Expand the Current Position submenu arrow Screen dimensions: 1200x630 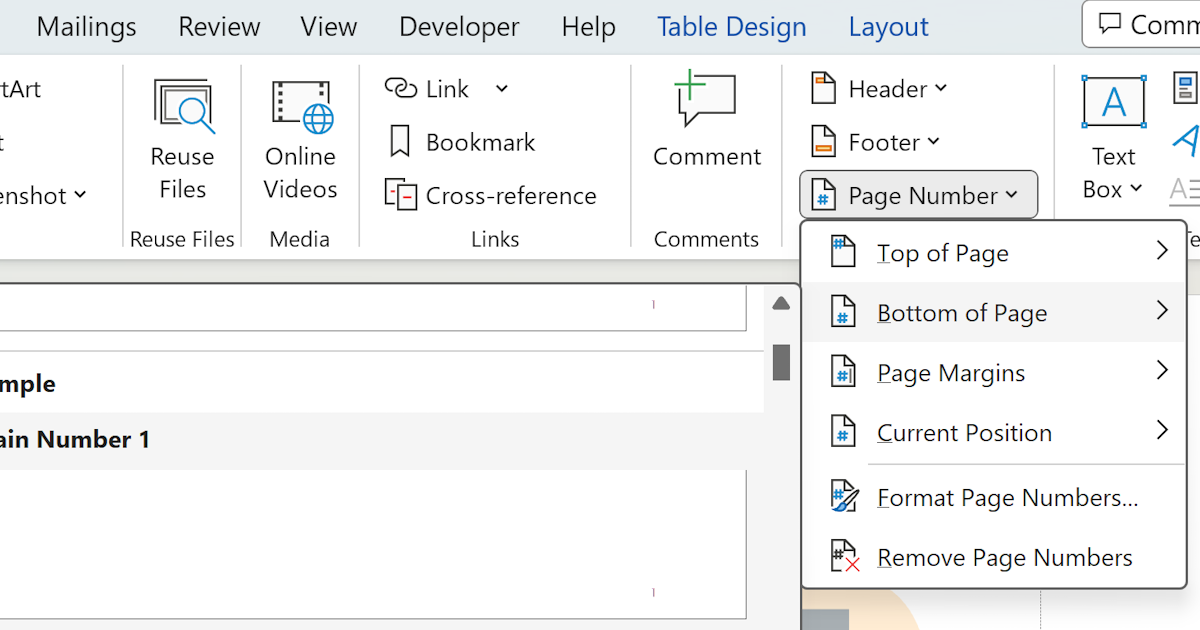point(1162,431)
